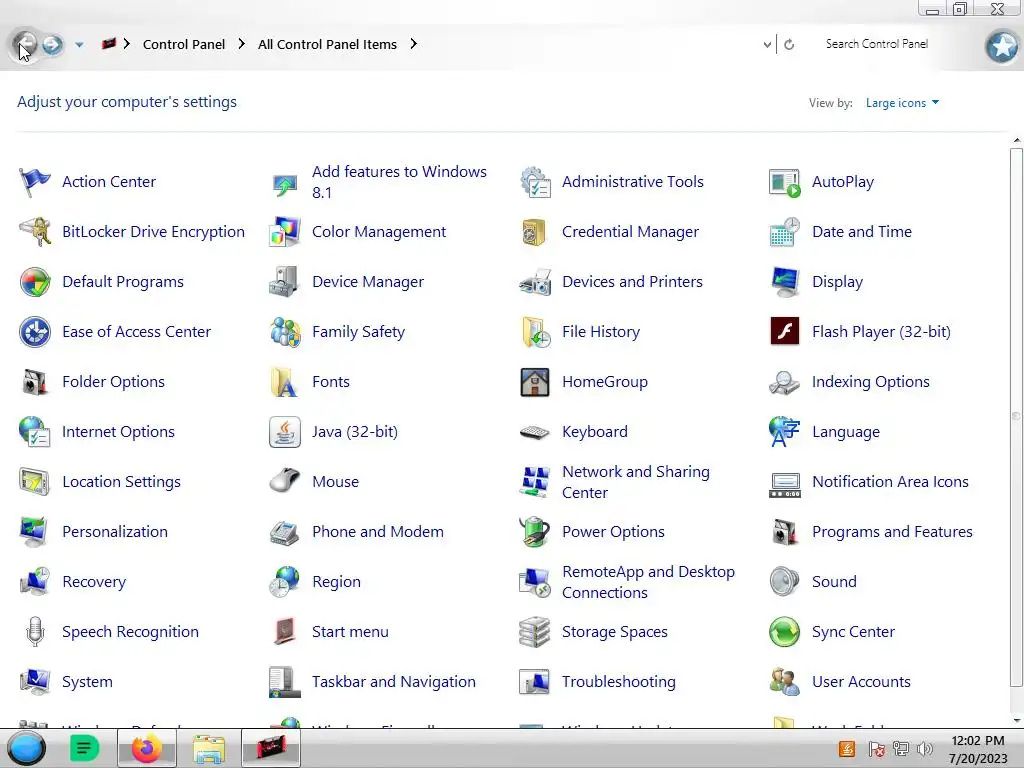Open the Power Options battery icon

pos(535,532)
